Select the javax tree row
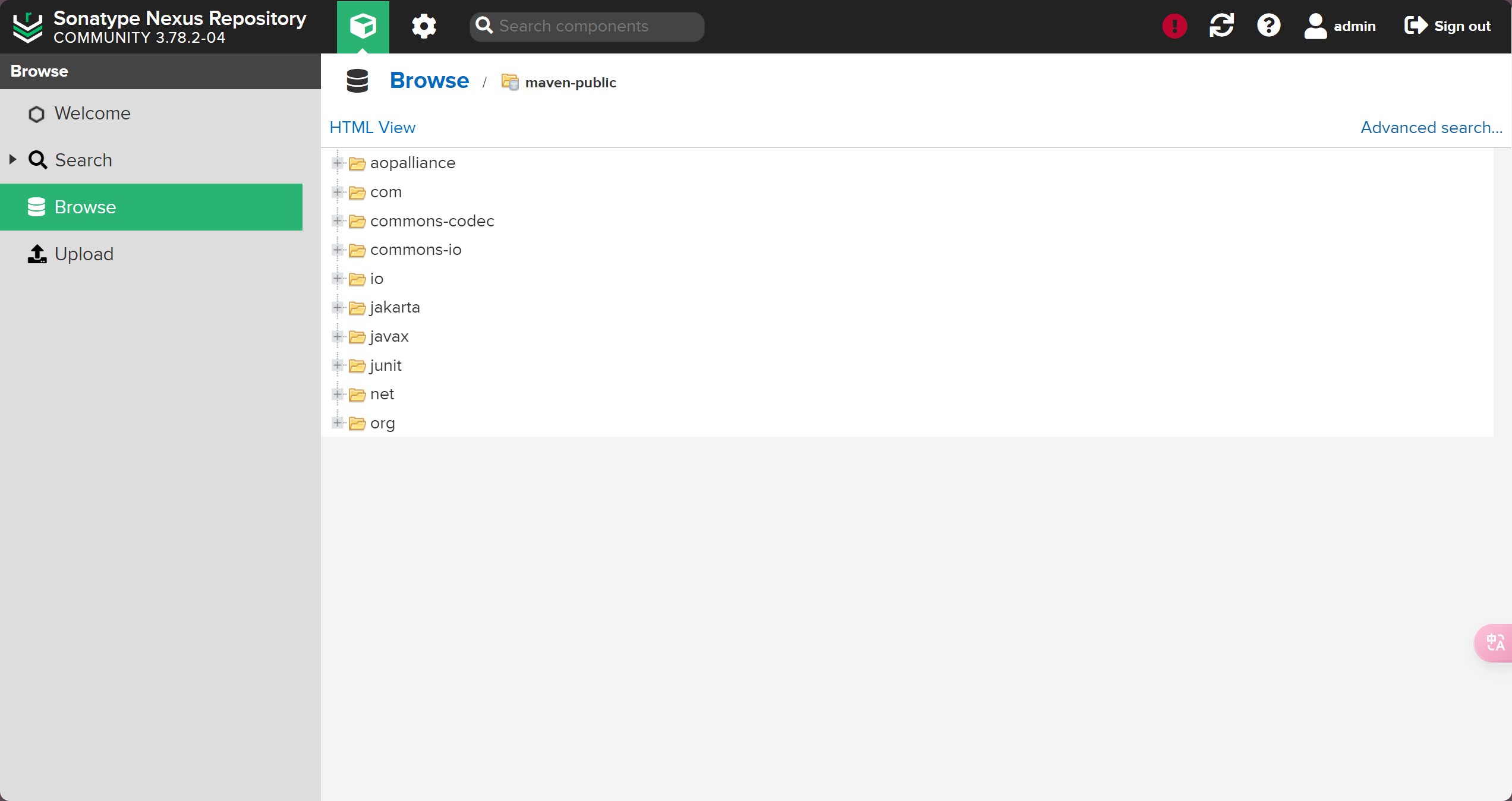Screen dimensions: 1512x801 (x=907, y=336)
